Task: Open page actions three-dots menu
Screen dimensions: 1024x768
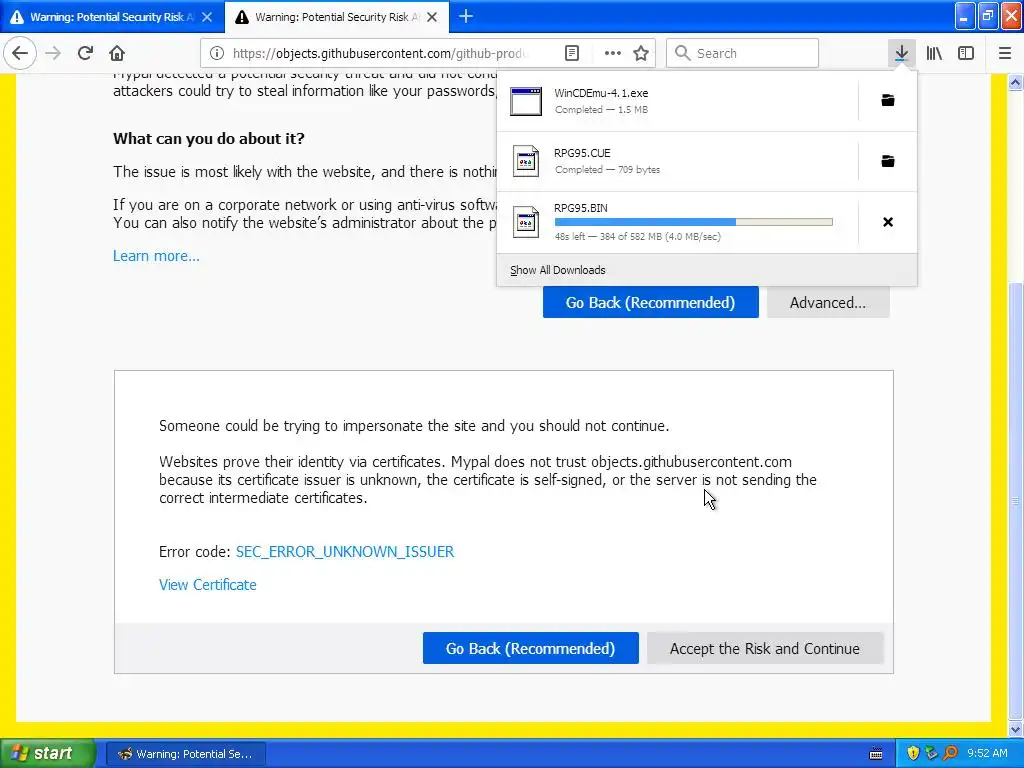Action: (613, 54)
